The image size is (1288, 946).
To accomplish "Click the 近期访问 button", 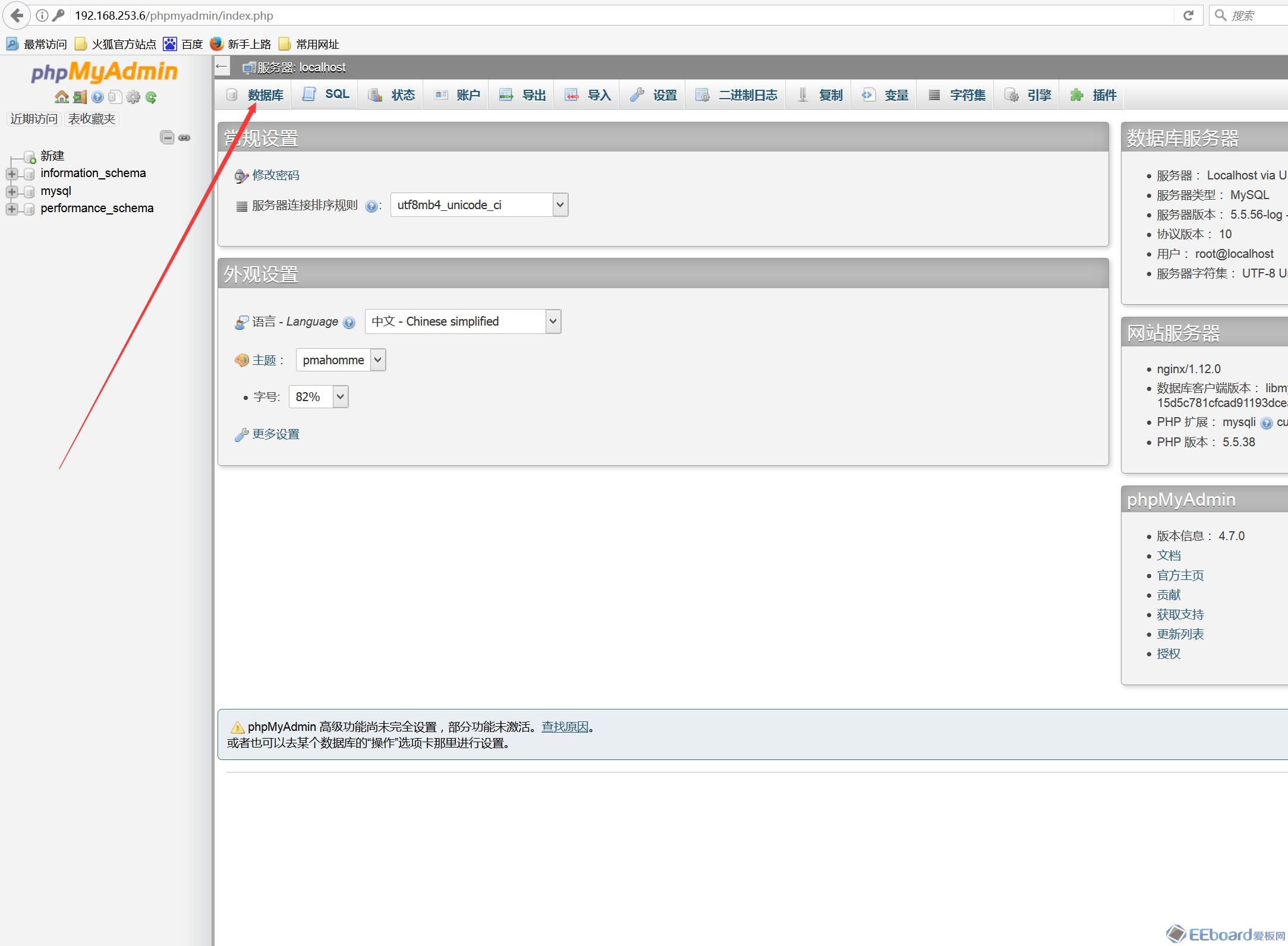I will pos(34,119).
